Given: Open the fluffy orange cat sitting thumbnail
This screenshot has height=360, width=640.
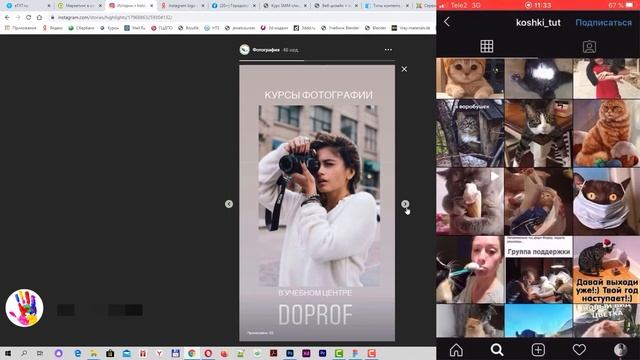Looking at the screenshot, I should 607,133.
